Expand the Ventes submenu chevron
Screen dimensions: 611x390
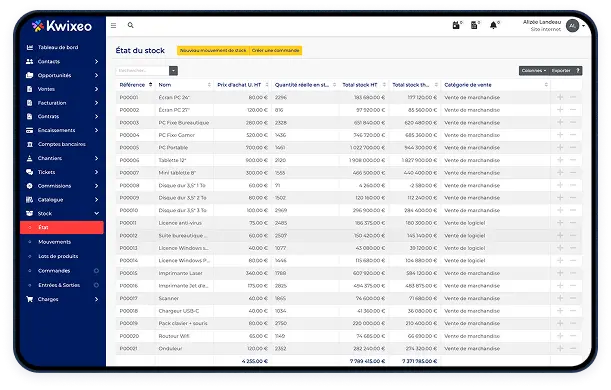click(x=96, y=89)
